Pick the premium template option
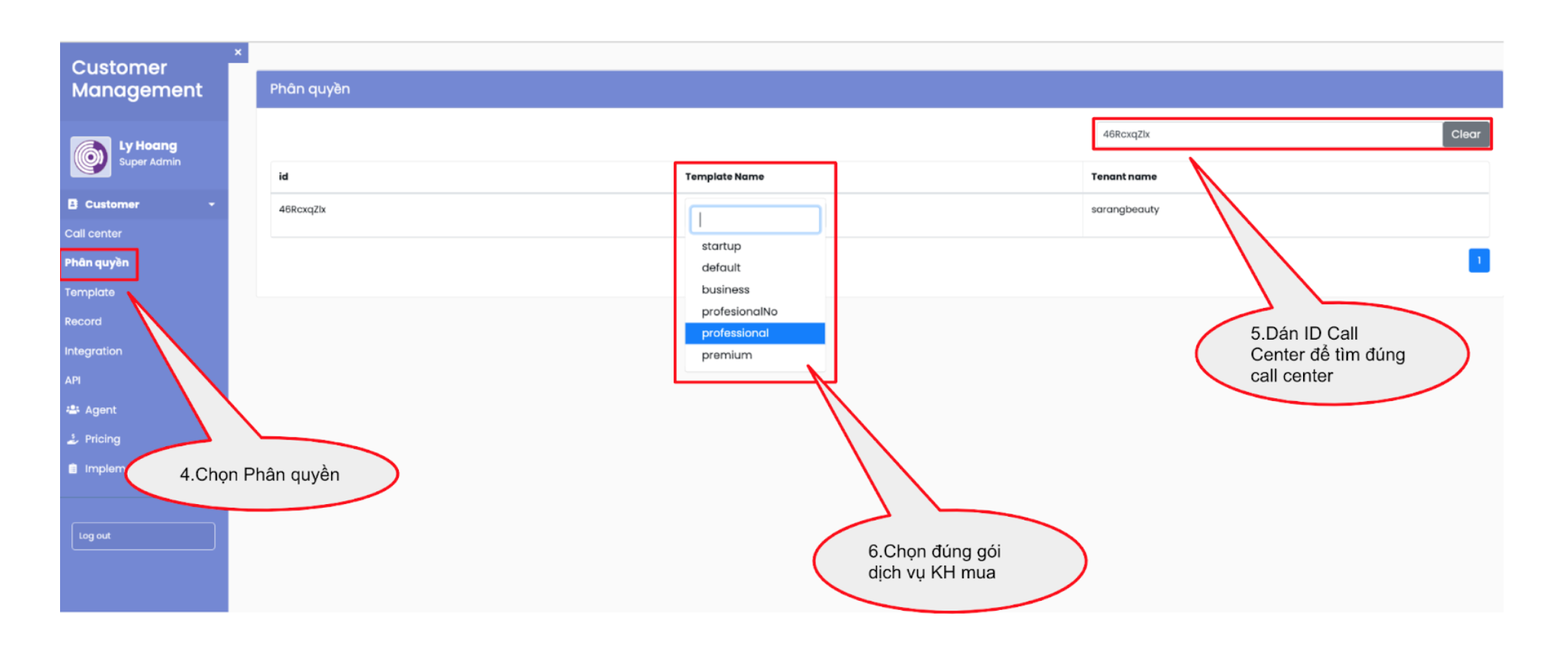Image resolution: width=1568 pixels, height=658 pixels. [x=727, y=355]
